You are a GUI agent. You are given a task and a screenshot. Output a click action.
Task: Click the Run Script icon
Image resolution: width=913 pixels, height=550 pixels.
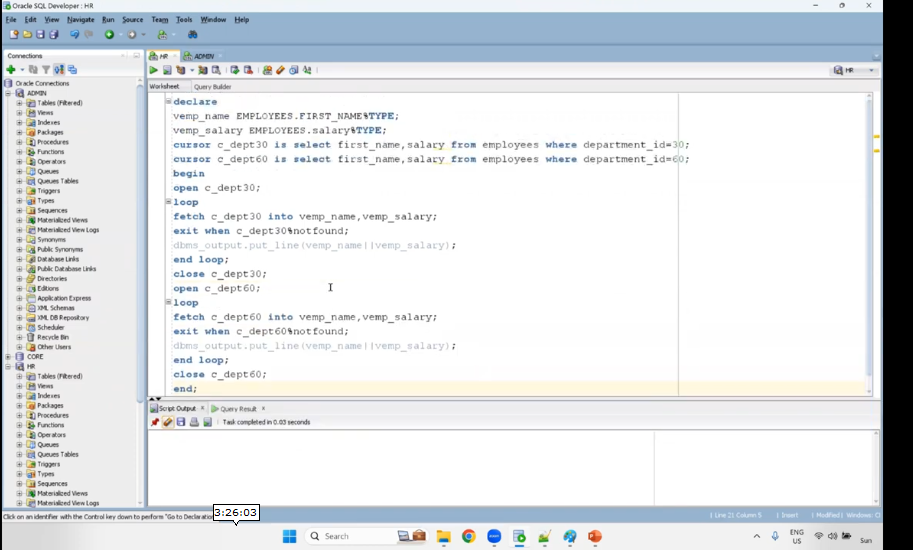pos(167,70)
